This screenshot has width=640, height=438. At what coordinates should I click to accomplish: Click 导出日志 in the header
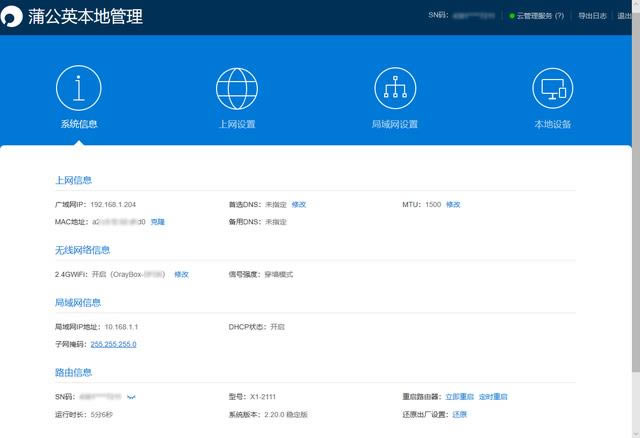592,16
